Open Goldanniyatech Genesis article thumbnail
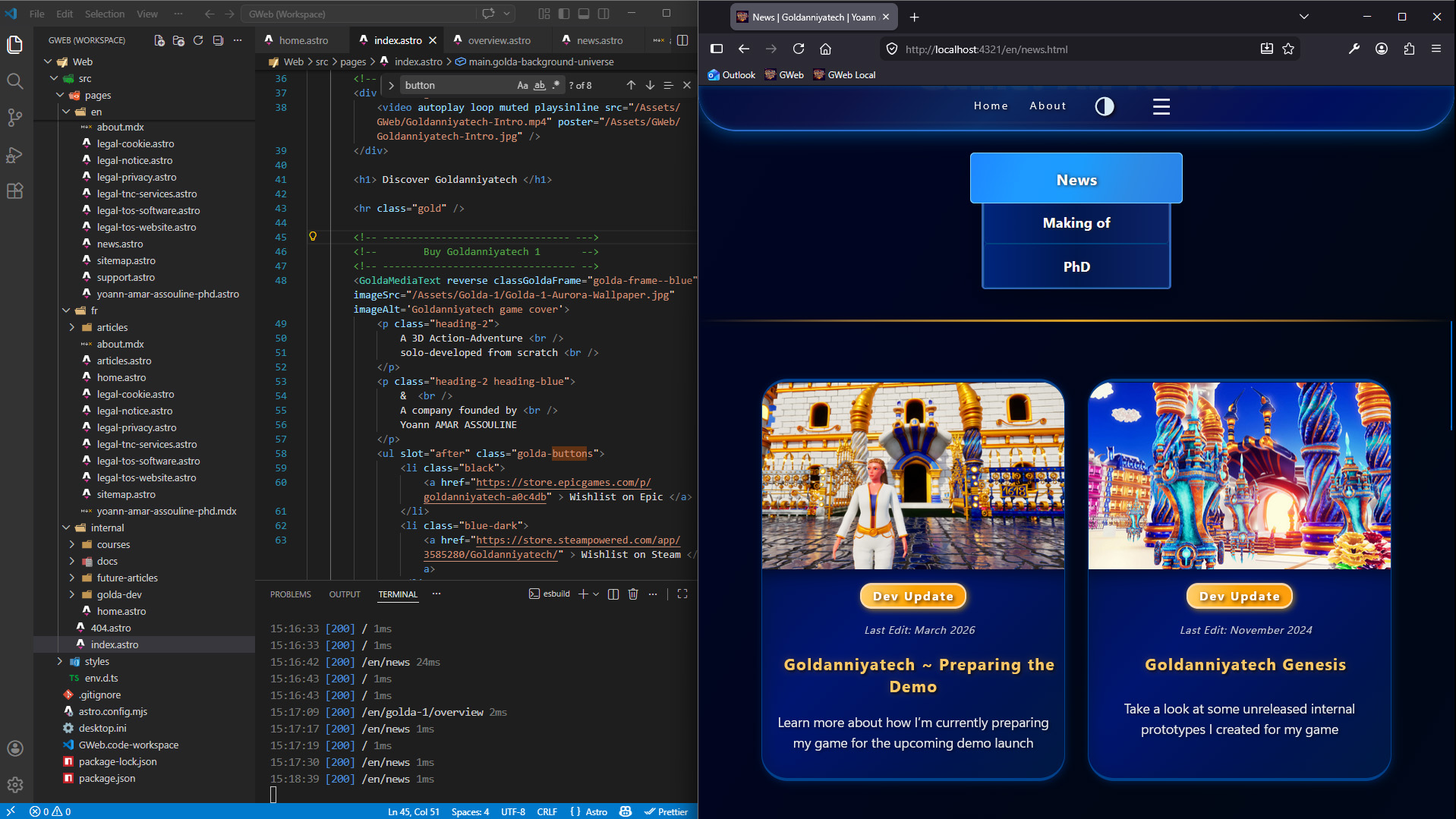1456x819 pixels. pyautogui.click(x=1239, y=475)
